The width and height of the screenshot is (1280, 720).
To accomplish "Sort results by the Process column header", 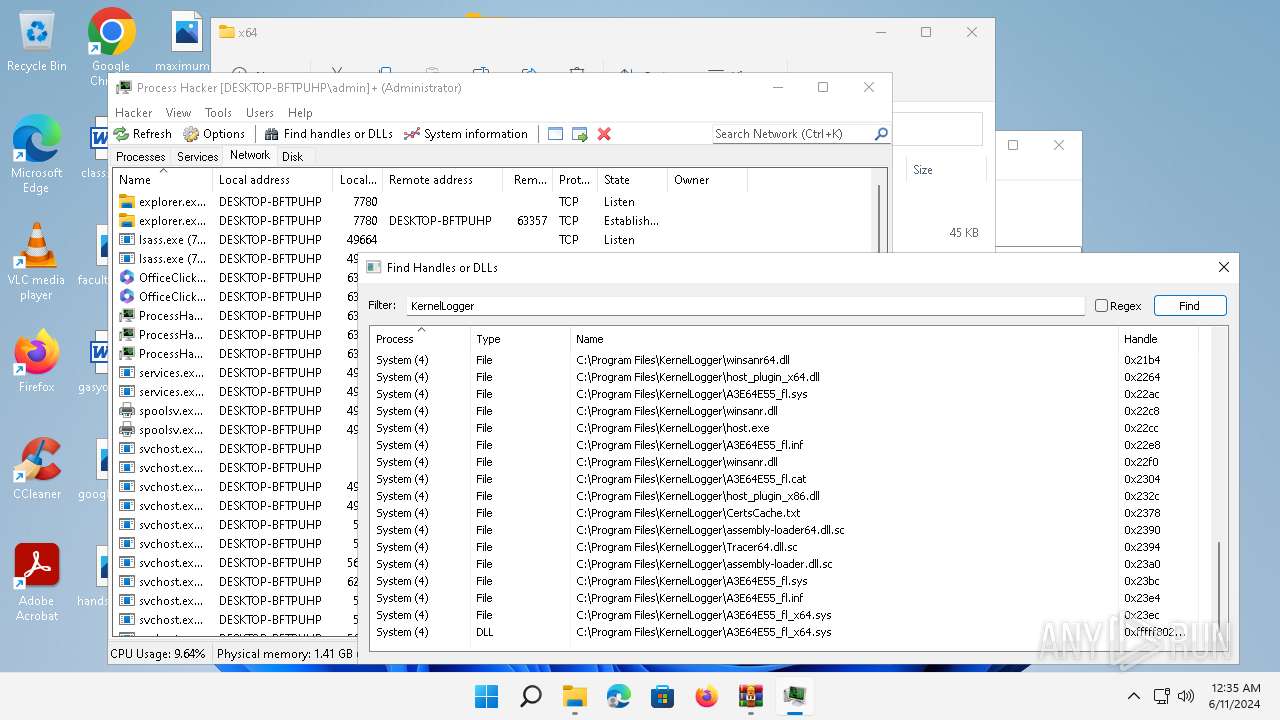I will 420,338.
